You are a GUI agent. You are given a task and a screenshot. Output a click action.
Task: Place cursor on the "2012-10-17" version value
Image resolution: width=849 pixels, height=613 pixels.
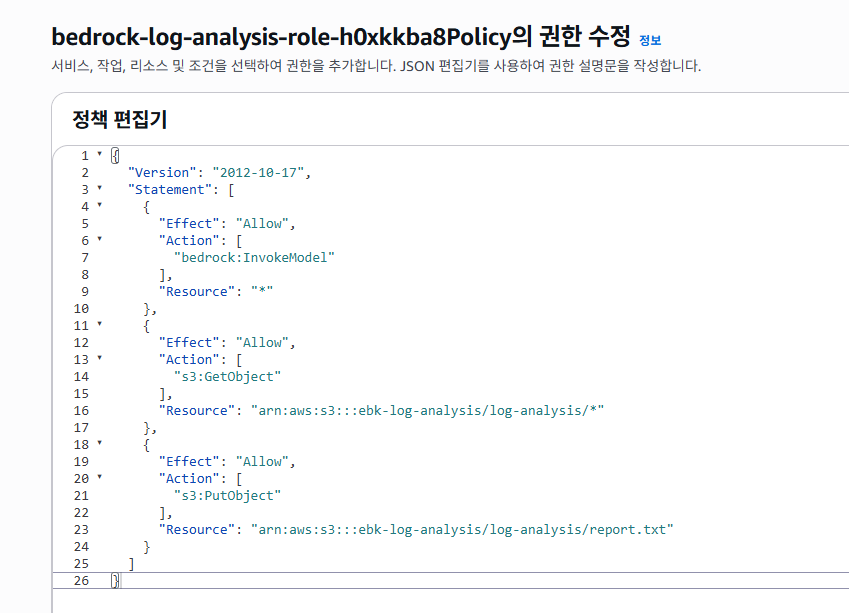click(x=258, y=172)
